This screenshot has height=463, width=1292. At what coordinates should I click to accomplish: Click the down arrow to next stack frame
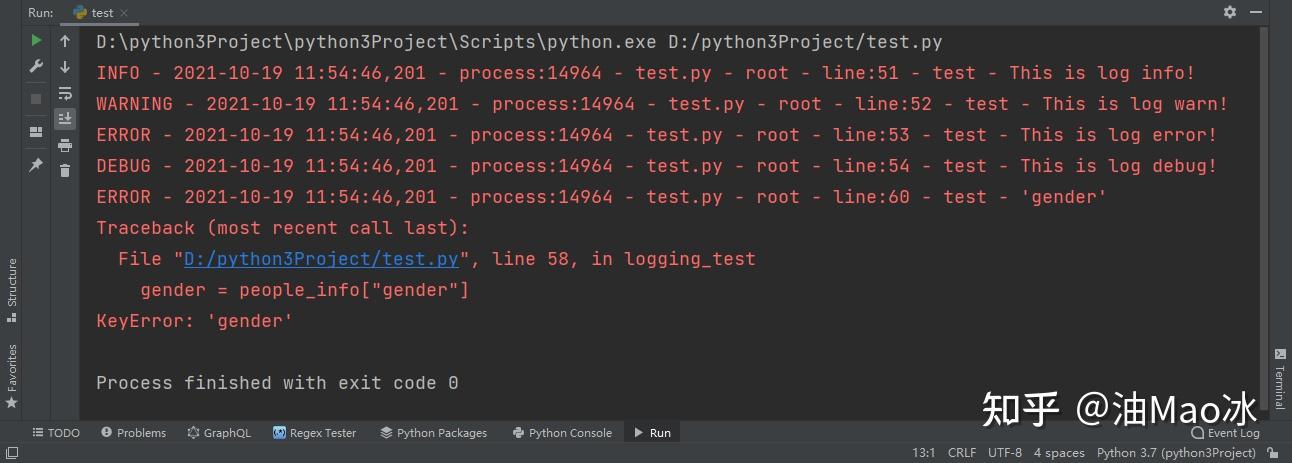[65, 67]
